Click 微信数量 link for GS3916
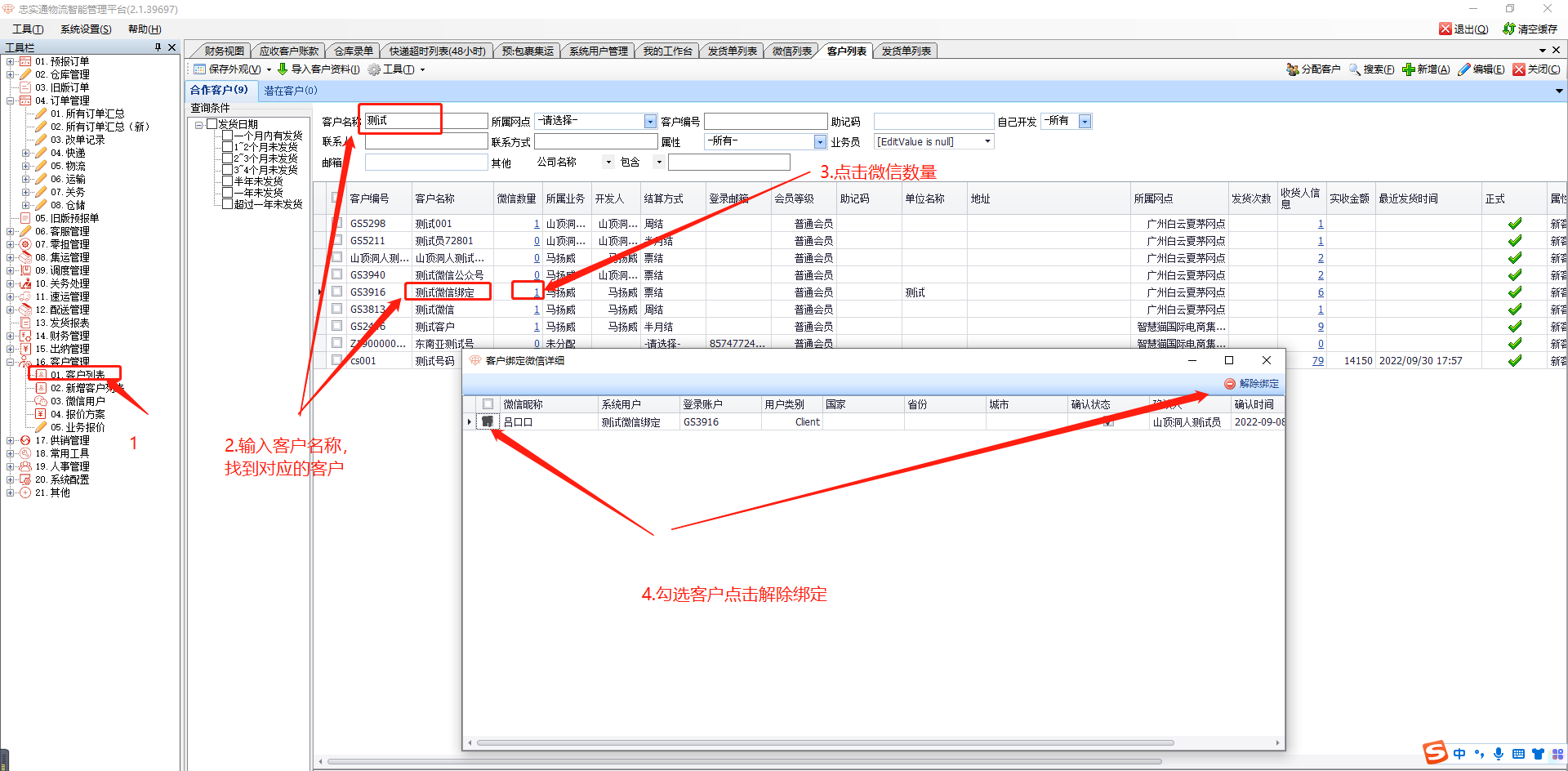This screenshot has height=771, width=1568. pos(536,292)
